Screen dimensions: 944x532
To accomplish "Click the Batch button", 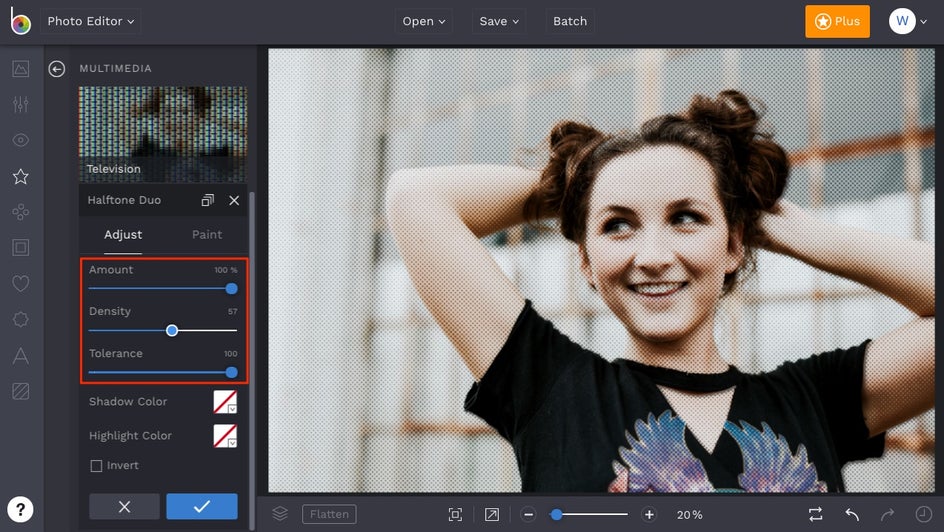I will pyautogui.click(x=570, y=21).
